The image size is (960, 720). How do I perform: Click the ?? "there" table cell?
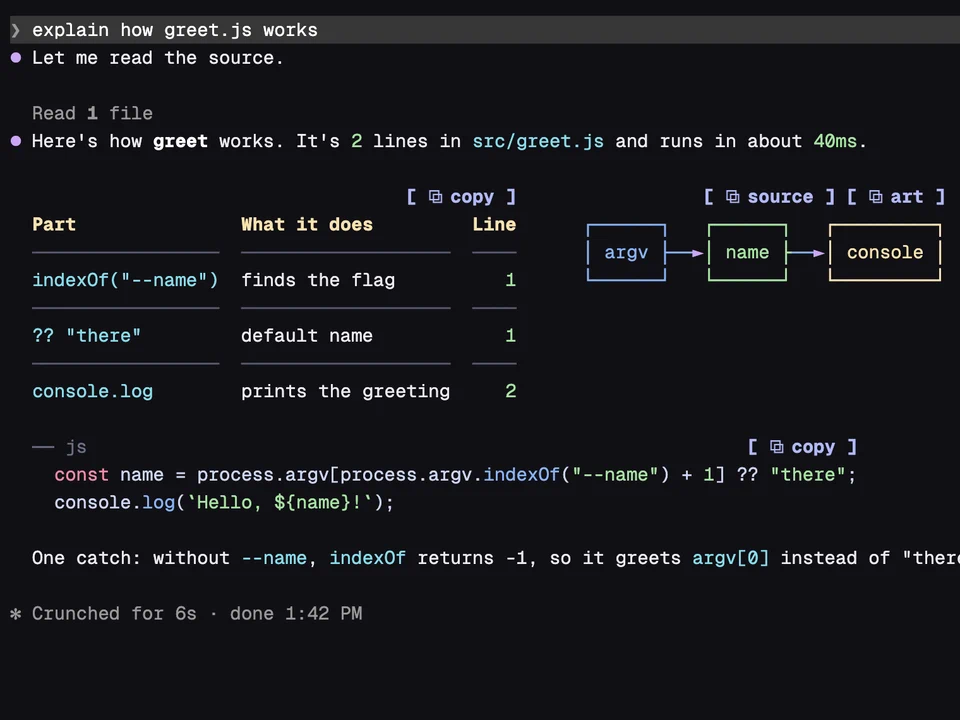[86, 336]
